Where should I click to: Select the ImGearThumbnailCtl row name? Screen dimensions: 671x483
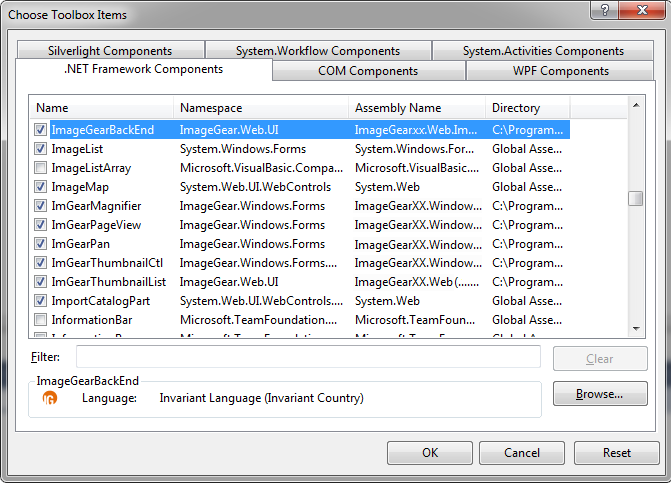pyautogui.click(x=107, y=263)
